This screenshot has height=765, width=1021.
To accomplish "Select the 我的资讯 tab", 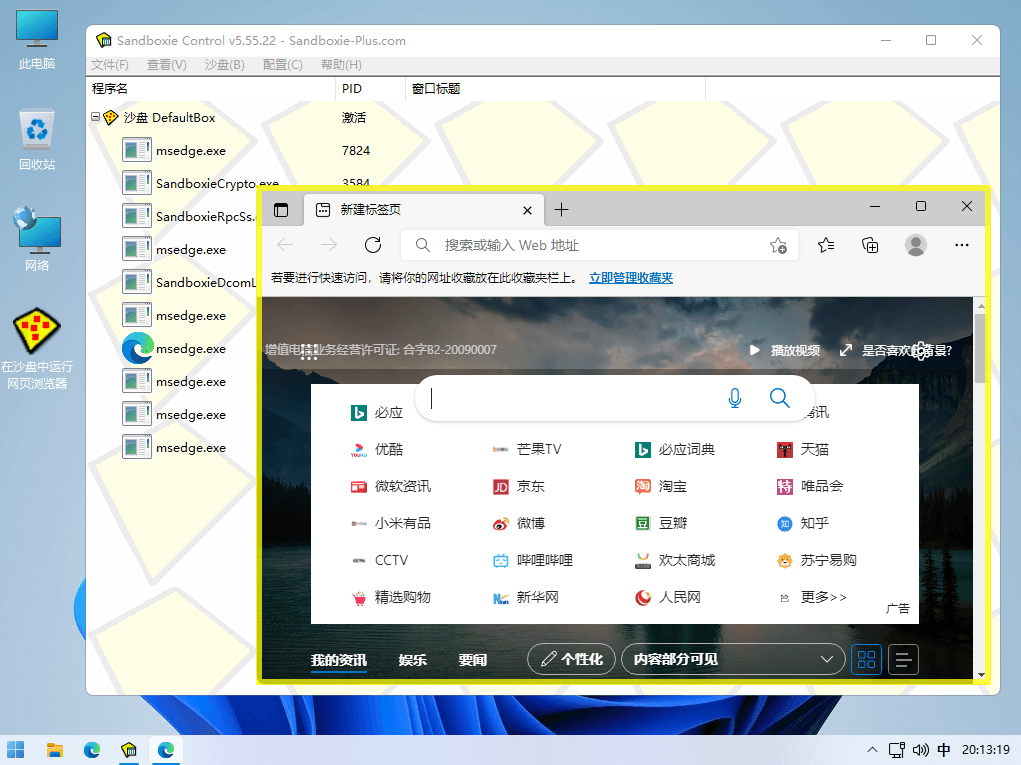I will 339,660.
